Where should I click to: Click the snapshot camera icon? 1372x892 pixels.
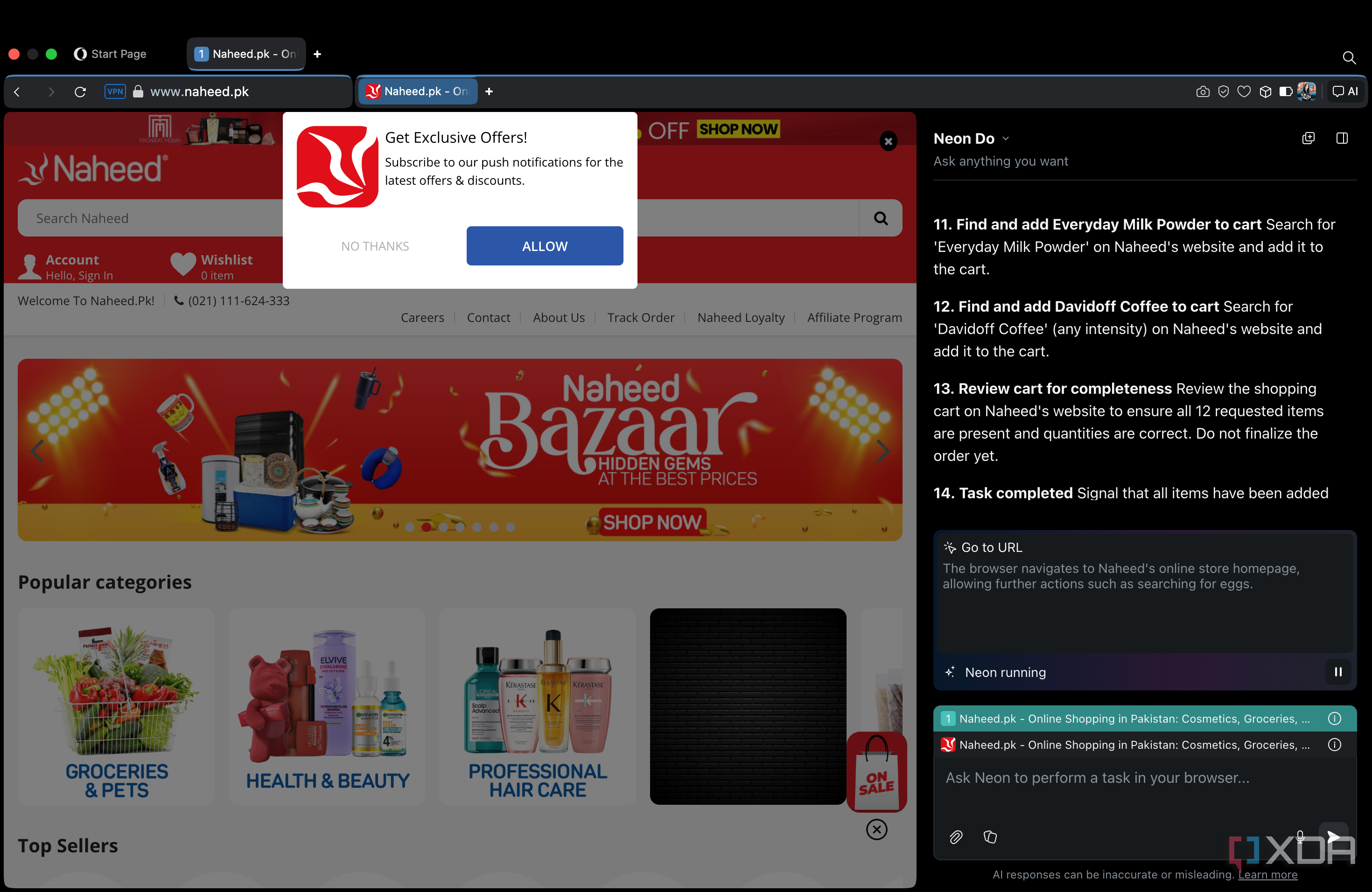[x=1203, y=91]
